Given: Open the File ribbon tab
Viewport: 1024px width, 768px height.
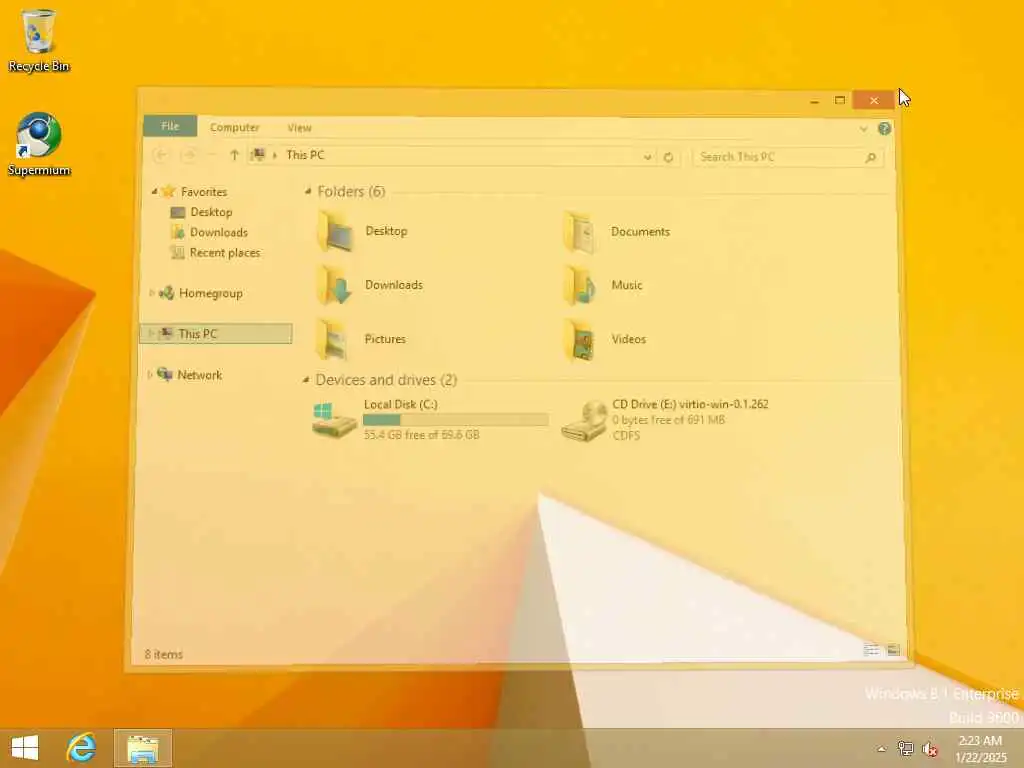Looking at the screenshot, I should pos(170,126).
